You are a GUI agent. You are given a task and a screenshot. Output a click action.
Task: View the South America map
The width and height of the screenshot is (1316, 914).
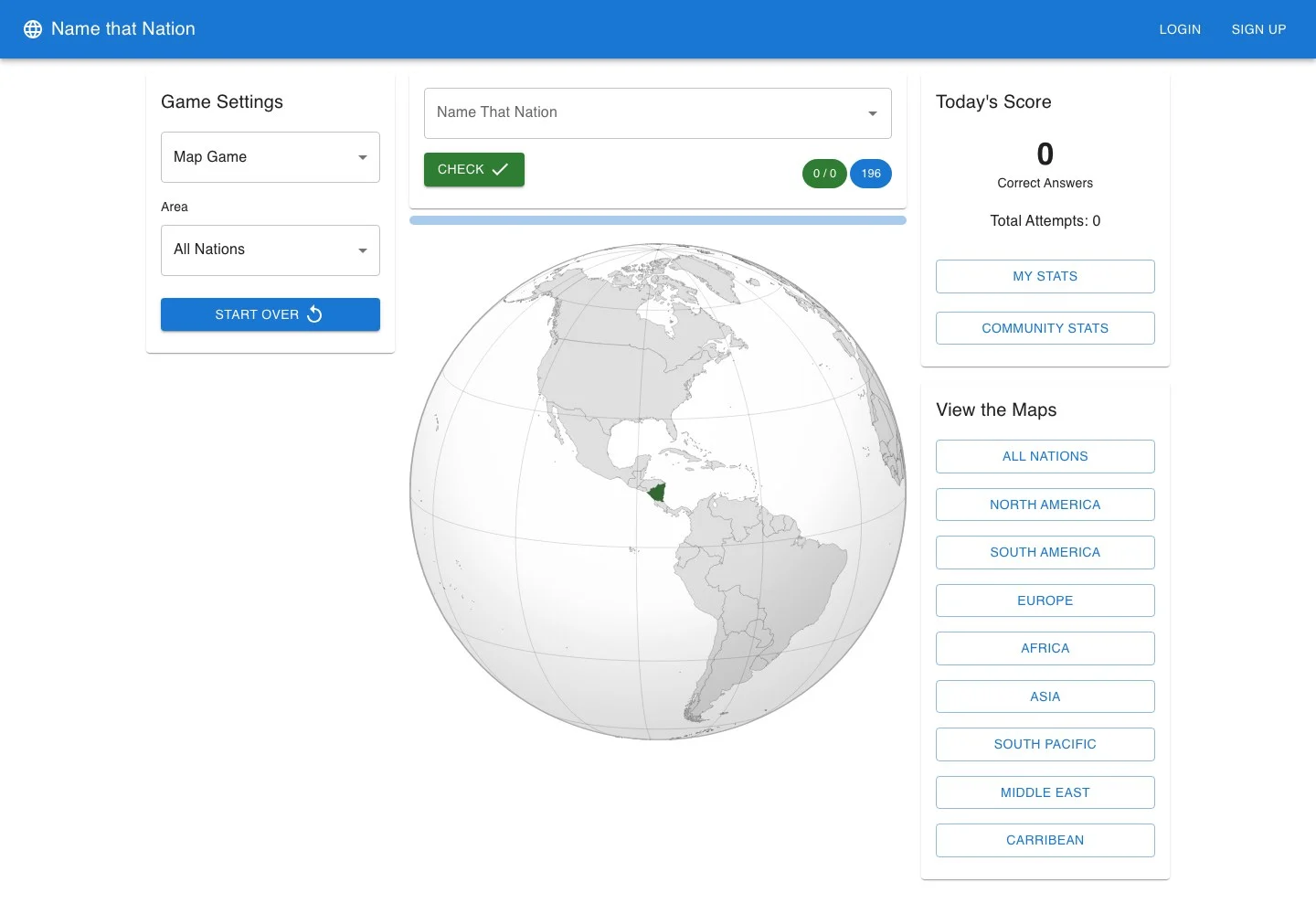[1045, 552]
